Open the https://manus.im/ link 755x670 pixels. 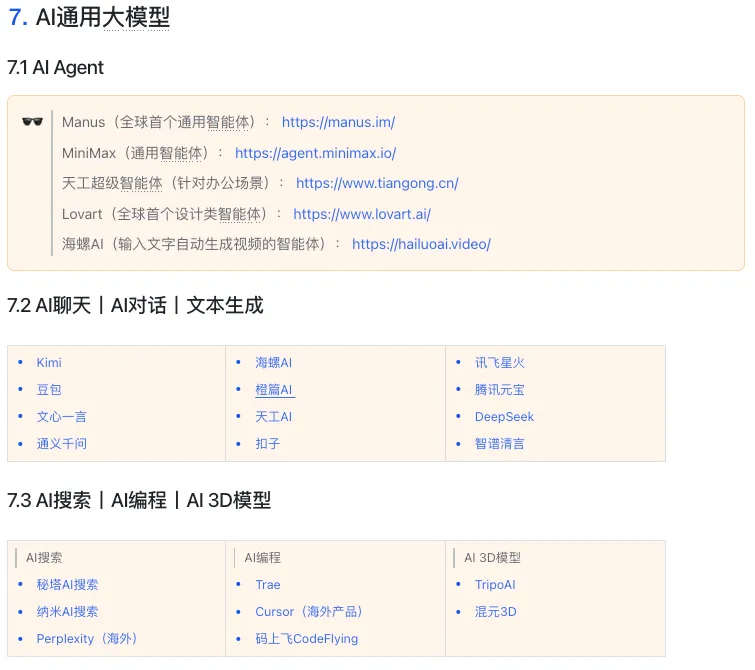(x=338, y=122)
